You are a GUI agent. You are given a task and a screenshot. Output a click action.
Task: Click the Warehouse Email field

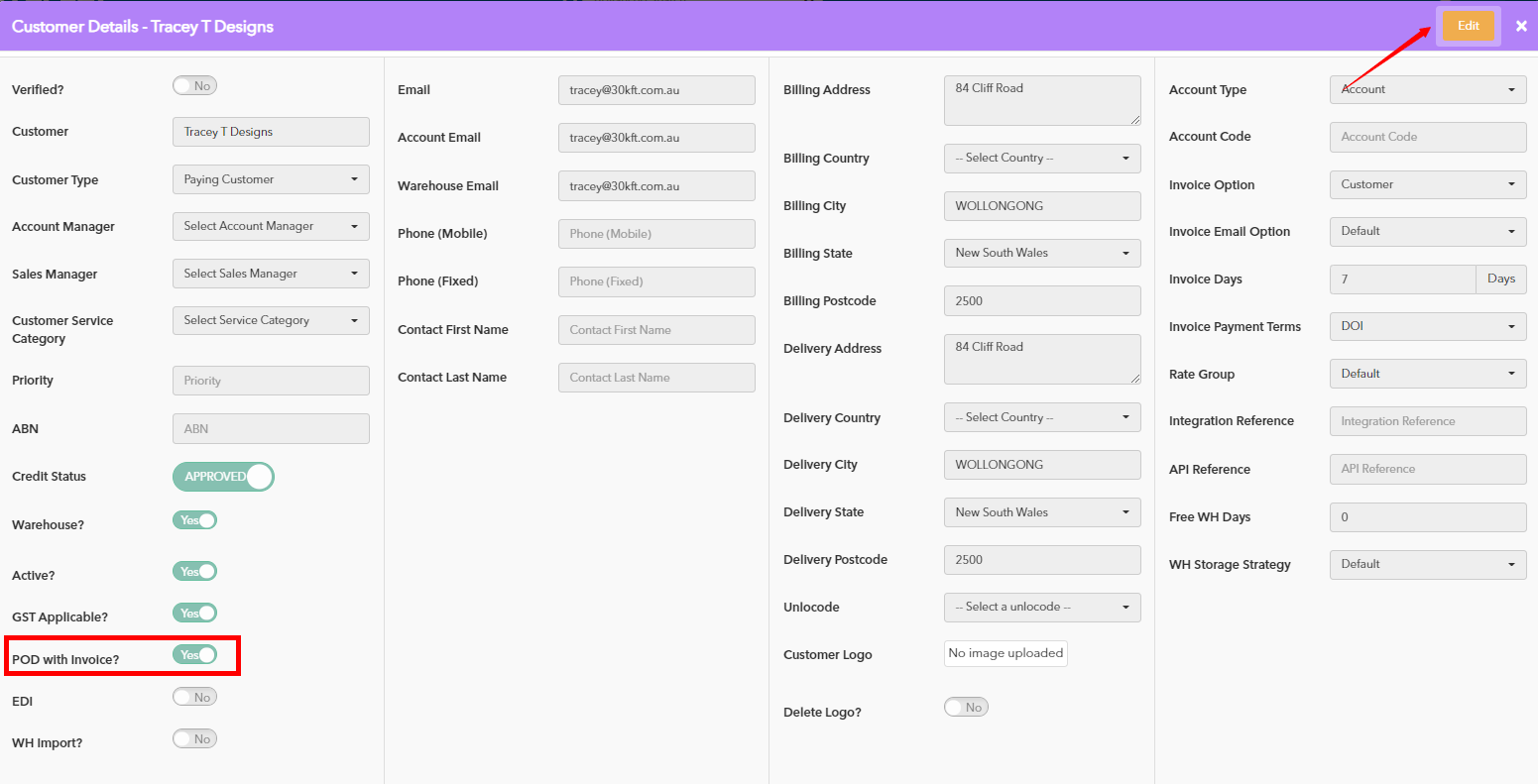point(656,186)
